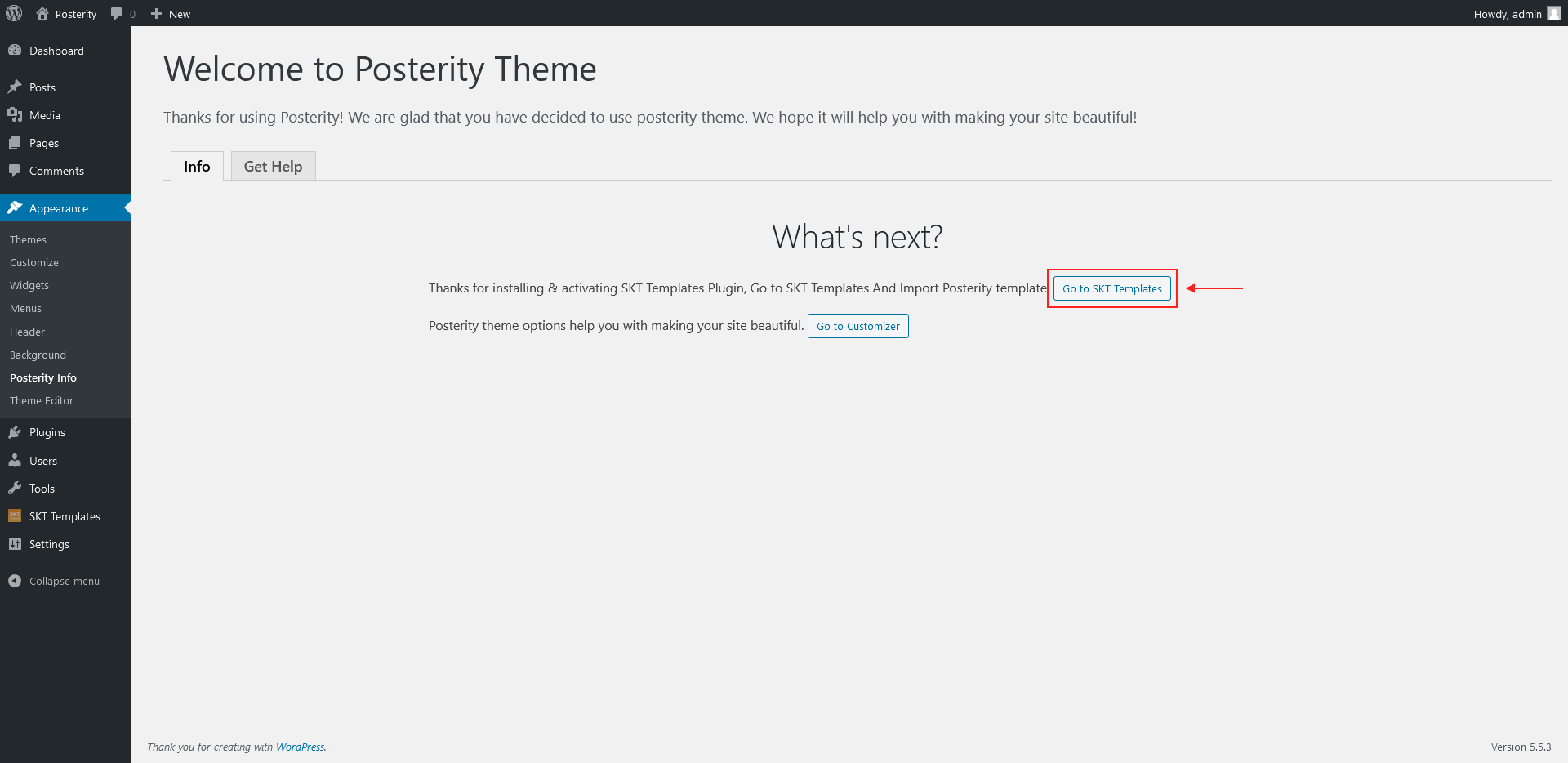This screenshot has height=763, width=1568.
Task: Open Theme Editor submenu item
Action: pyautogui.click(x=42, y=400)
